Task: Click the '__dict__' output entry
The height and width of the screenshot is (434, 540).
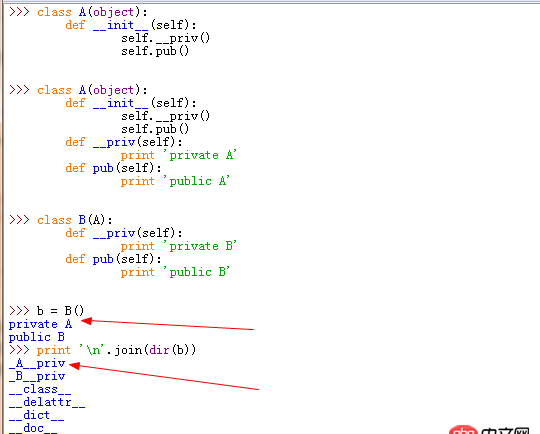Action: coord(37,415)
